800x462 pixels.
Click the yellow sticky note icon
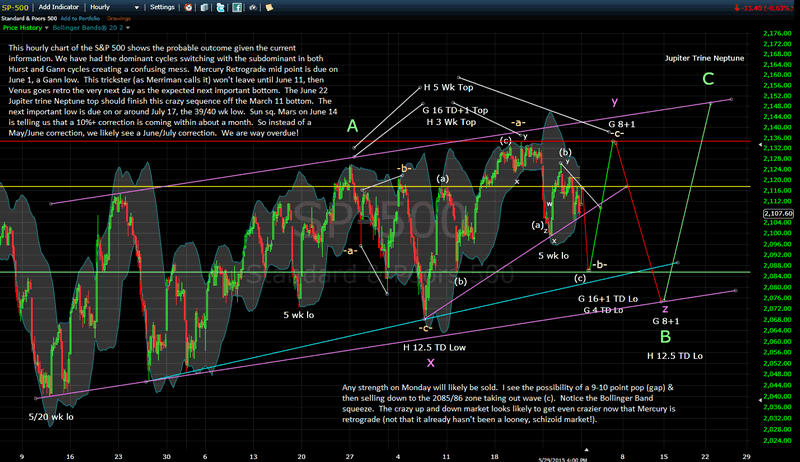[x=269, y=7]
